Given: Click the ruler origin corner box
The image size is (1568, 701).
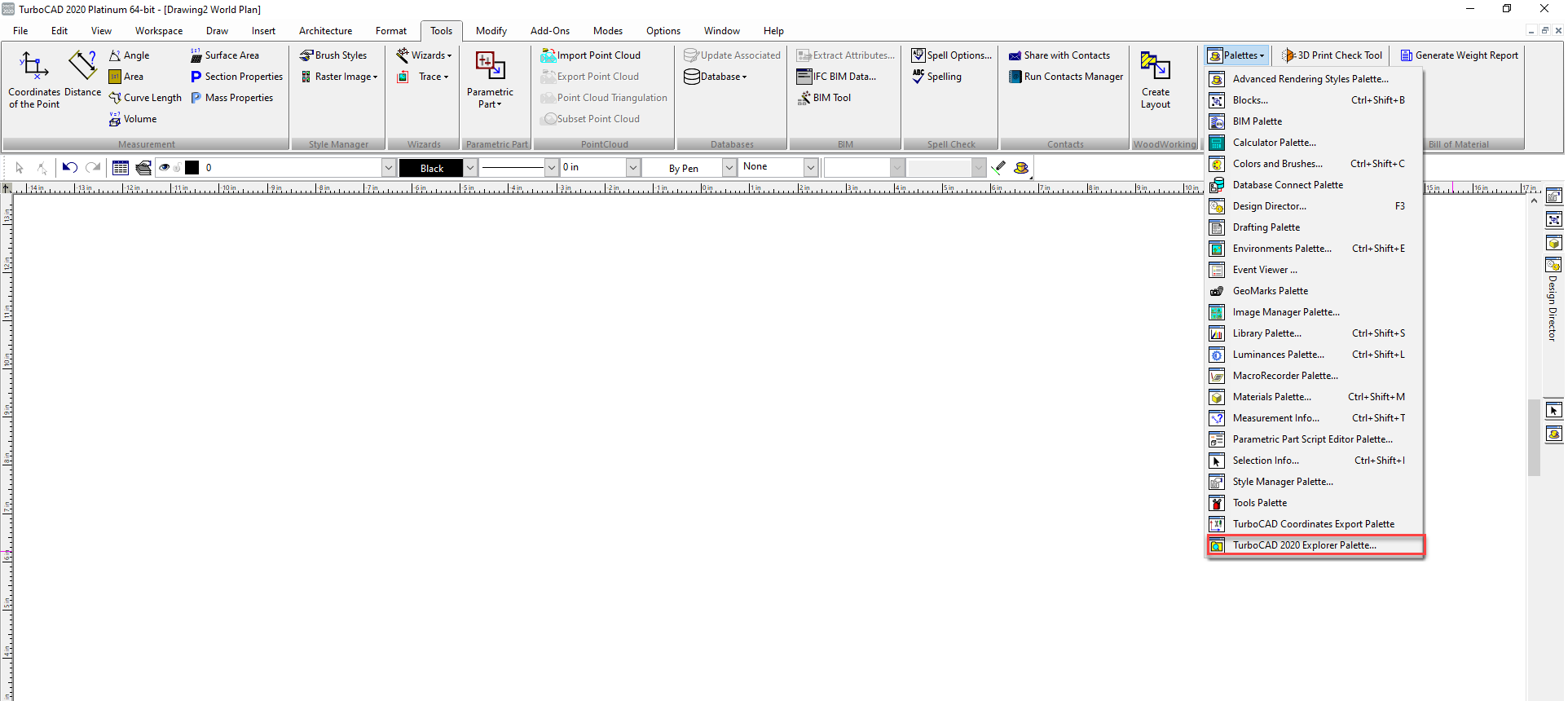Looking at the screenshot, I should [x=6, y=188].
